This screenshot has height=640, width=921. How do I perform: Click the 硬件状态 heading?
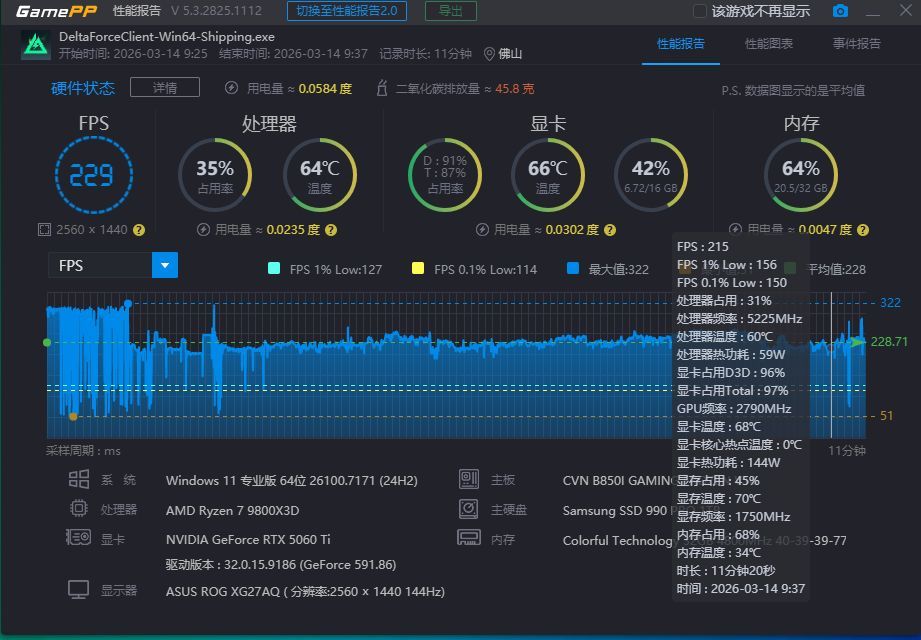pos(83,88)
